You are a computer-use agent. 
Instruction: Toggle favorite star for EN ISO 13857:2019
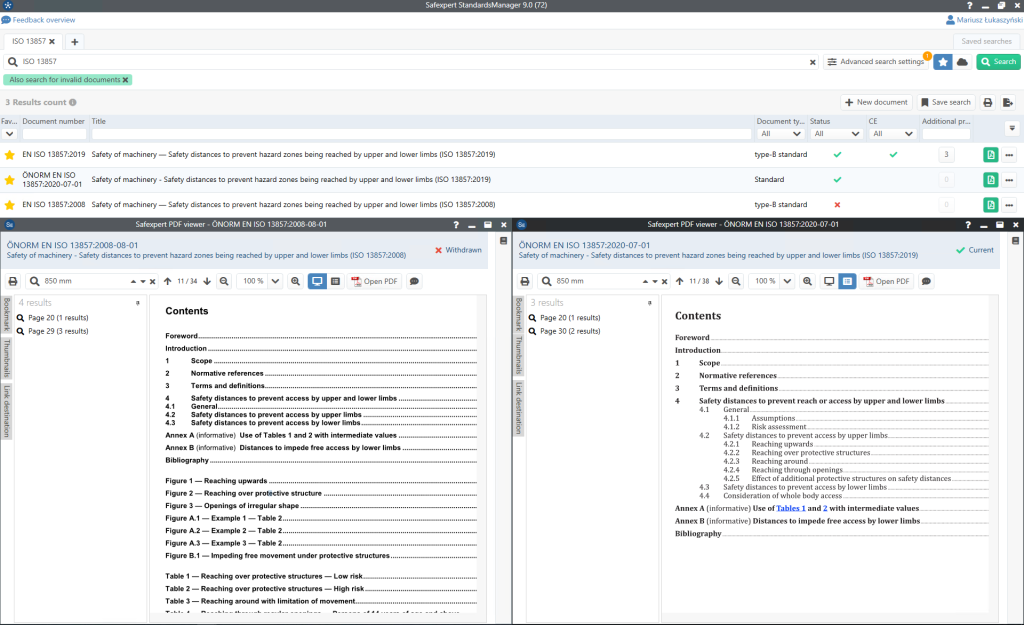(x=9, y=155)
